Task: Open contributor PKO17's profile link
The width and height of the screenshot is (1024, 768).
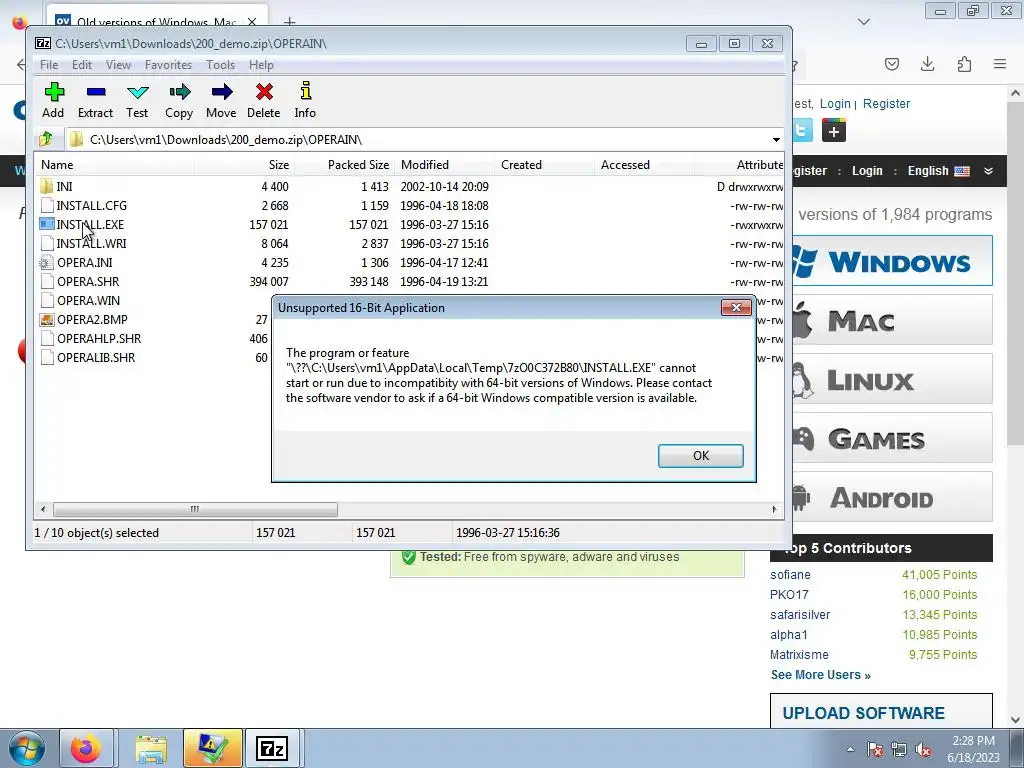Action: 789,595
